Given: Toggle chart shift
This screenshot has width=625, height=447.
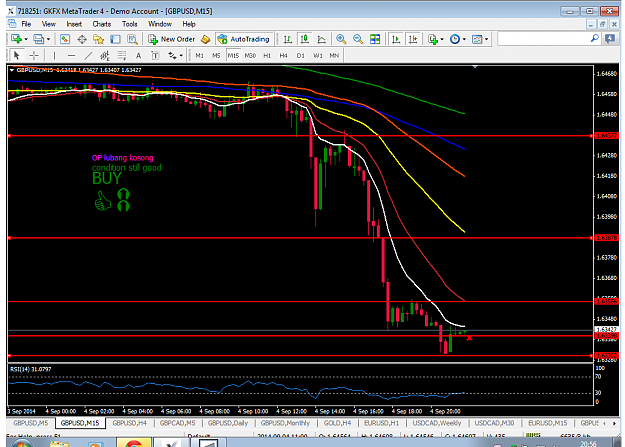Looking at the screenshot, I should click(413, 39).
